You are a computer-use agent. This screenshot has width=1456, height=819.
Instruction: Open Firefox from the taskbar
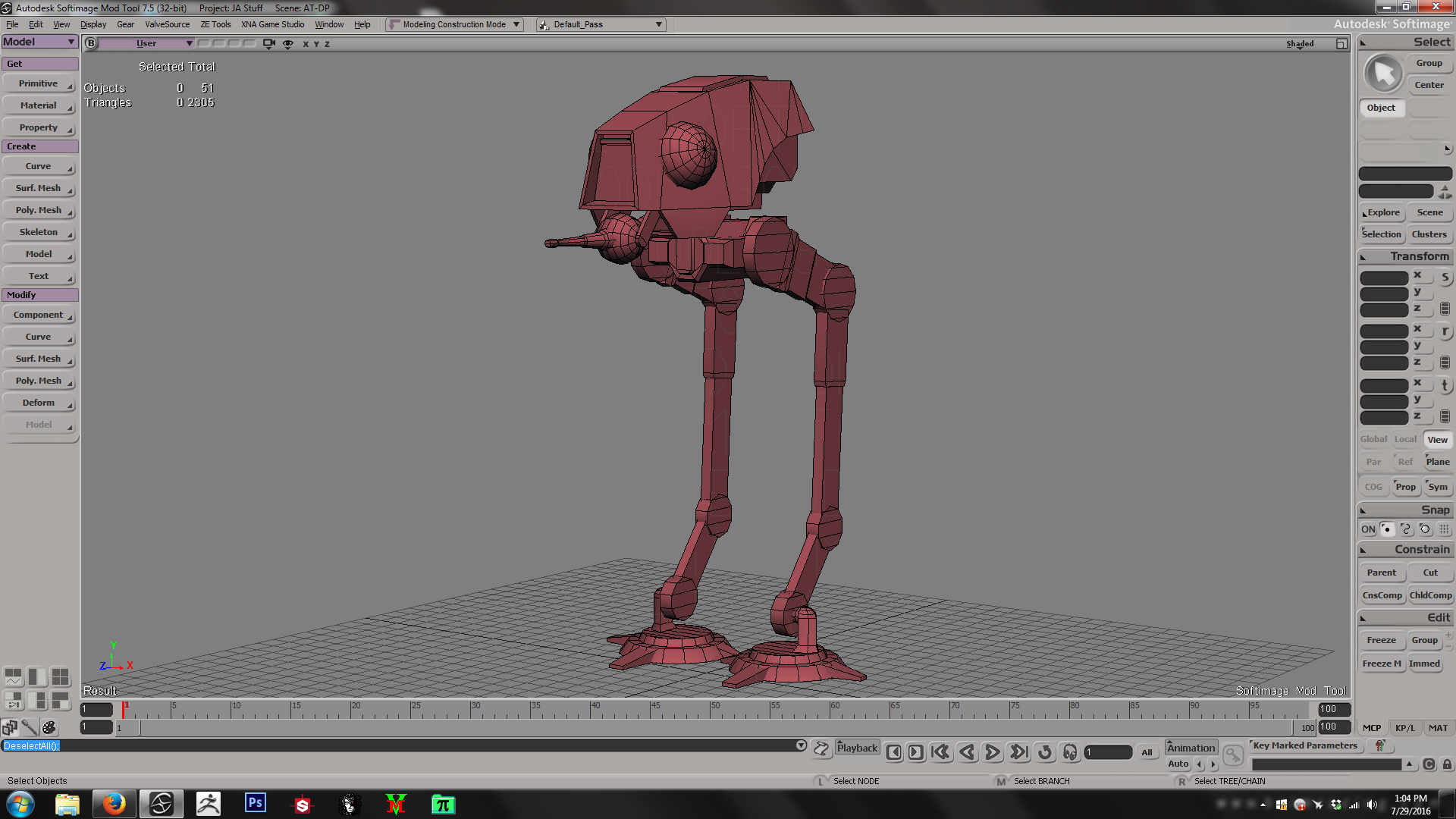tap(114, 804)
